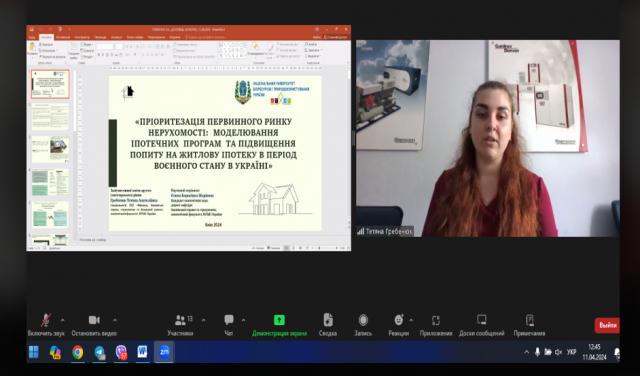Unmute the microphone in Zoom
Screen dimensions: 640x376
[46, 320]
